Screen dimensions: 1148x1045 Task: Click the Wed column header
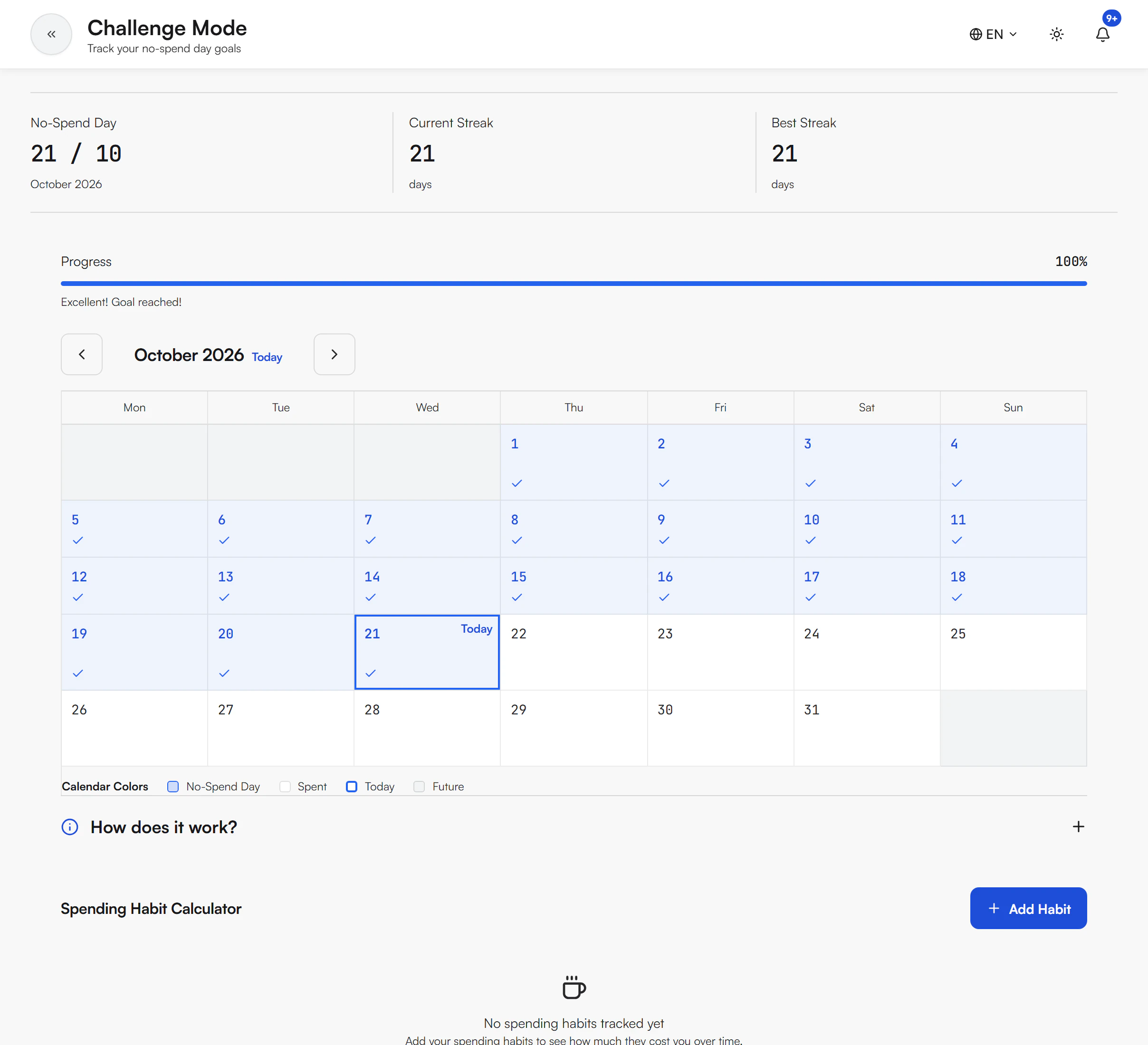tap(427, 407)
